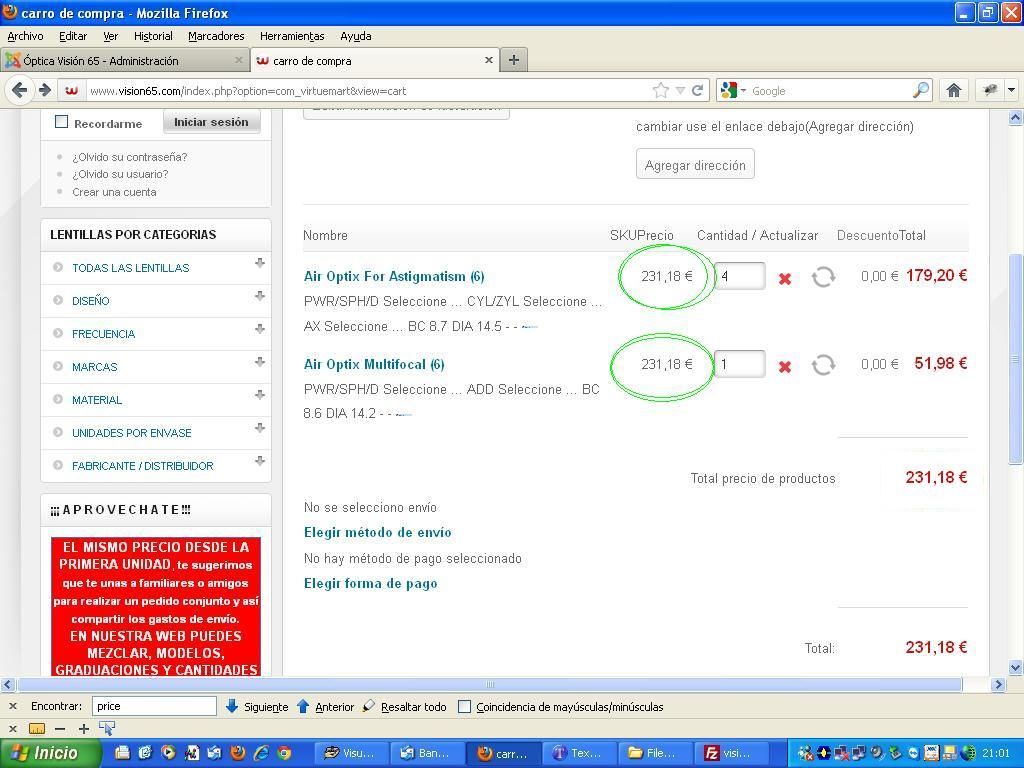Image resolution: width=1024 pixels, height=768 pixels.
Task: Click the horizontal page scrollbar
Action: (490, 684)
